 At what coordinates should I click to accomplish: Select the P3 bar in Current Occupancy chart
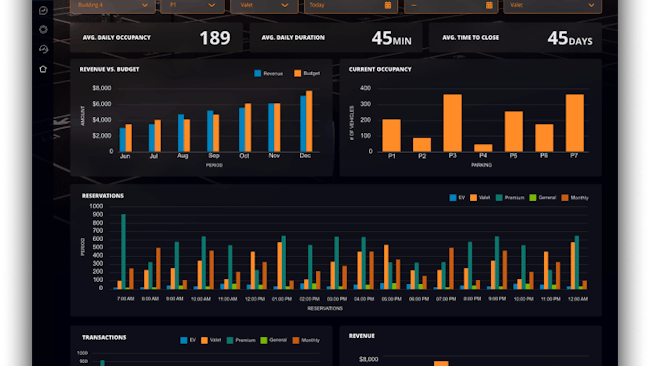point(452,123)
